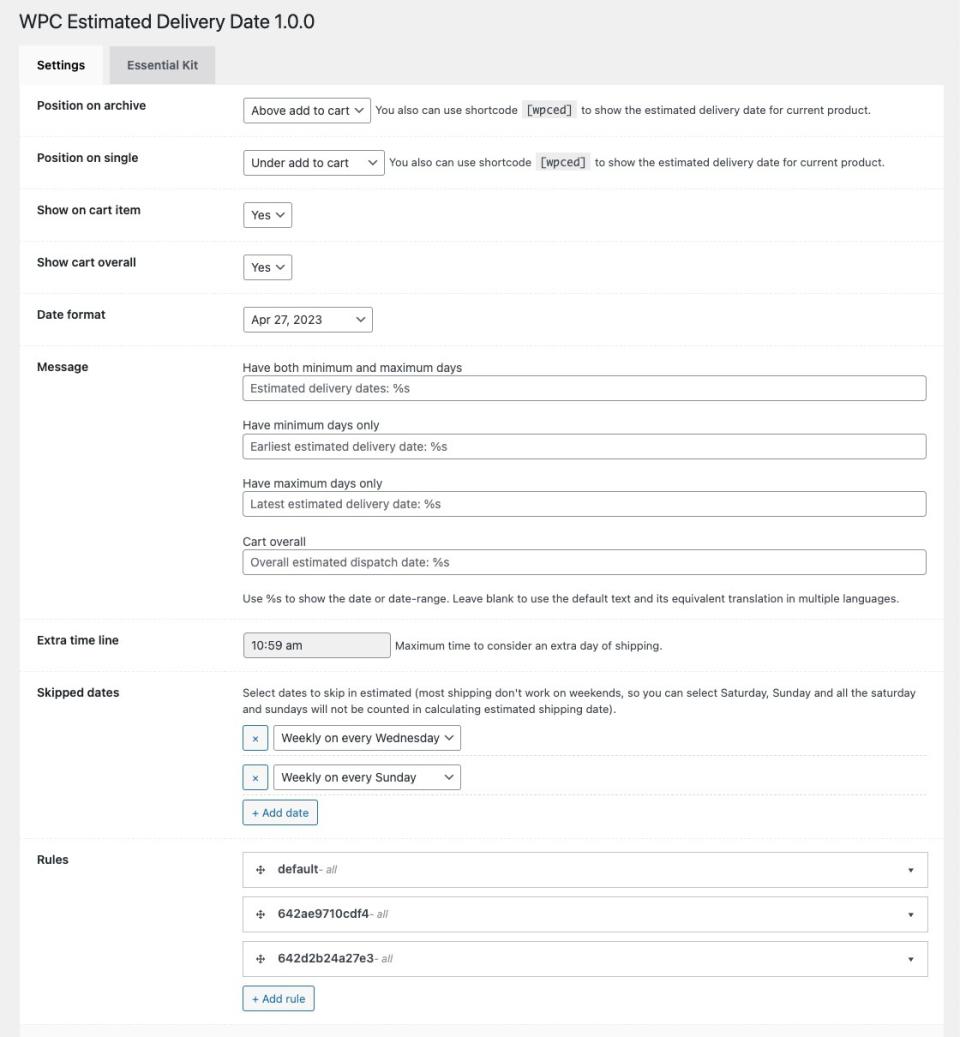Select the Settings tab
Viewport: 960px width, 1037px height.
[60, 64]
